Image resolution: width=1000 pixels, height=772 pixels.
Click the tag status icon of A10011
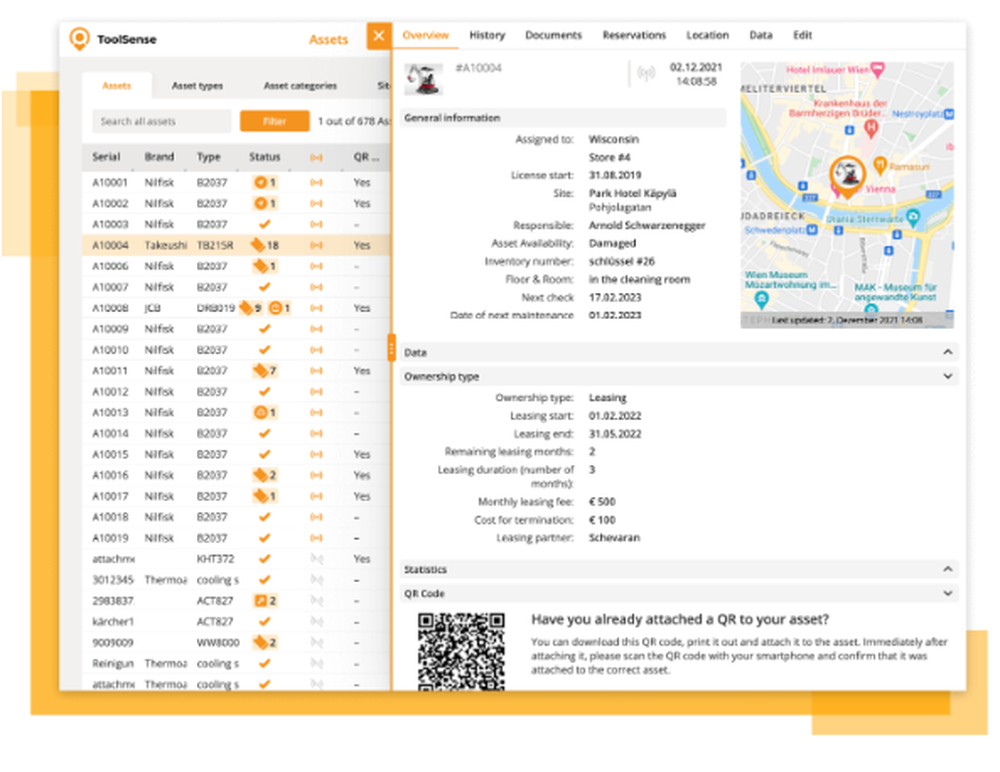tap(260, 371)
